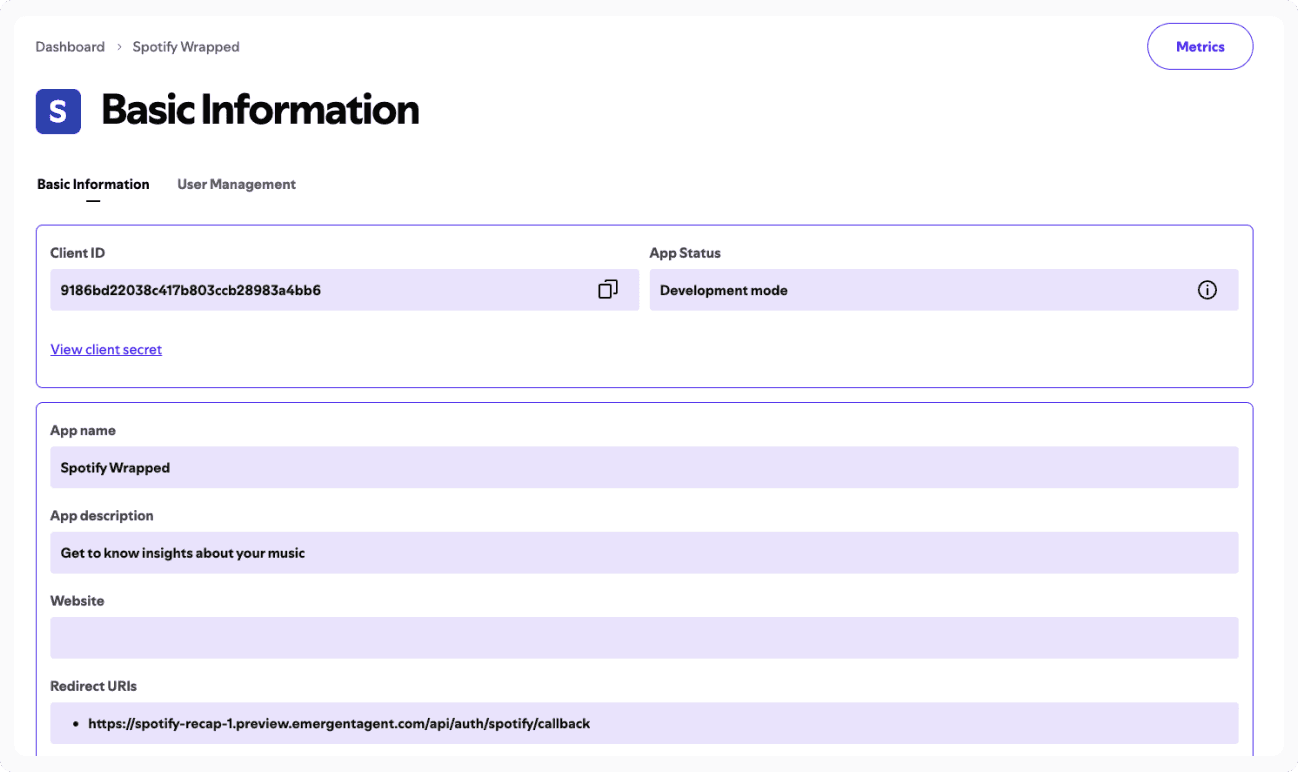Click the empty Website field
The width and height of the screenshot is (1298, 772).
tap(644, 637)
